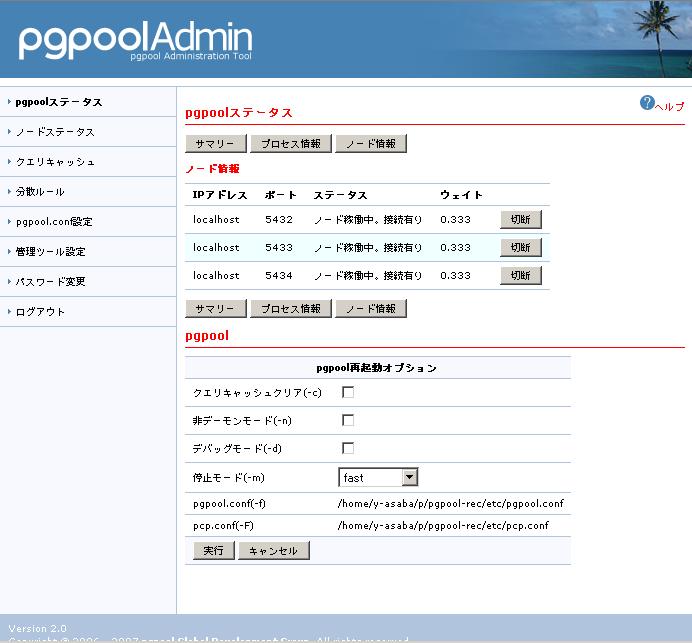Click 切断 button for port 5432 node
The image size is (692, 643).
(x=521, y=219)
